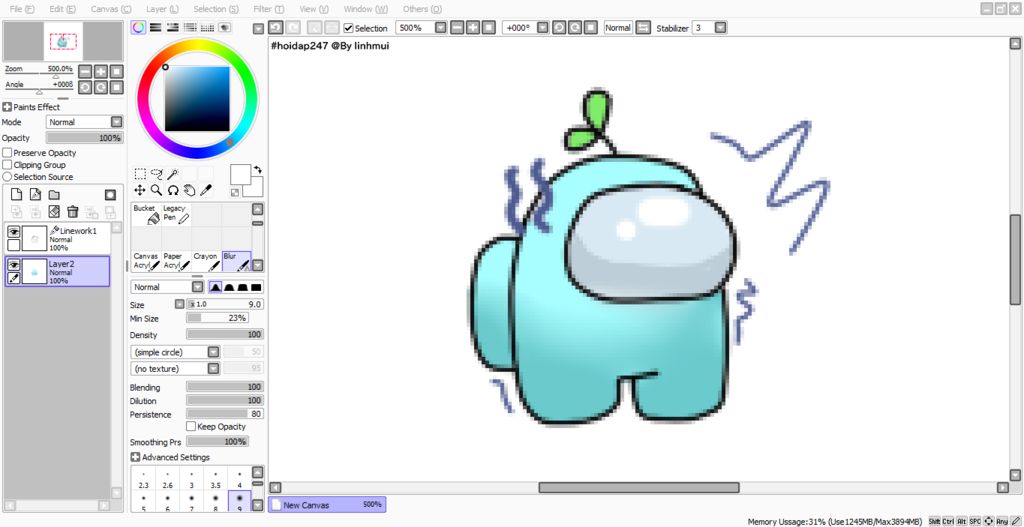Select the Move tool
This screenshot has height=527, width=1024.
coord(140,190)
